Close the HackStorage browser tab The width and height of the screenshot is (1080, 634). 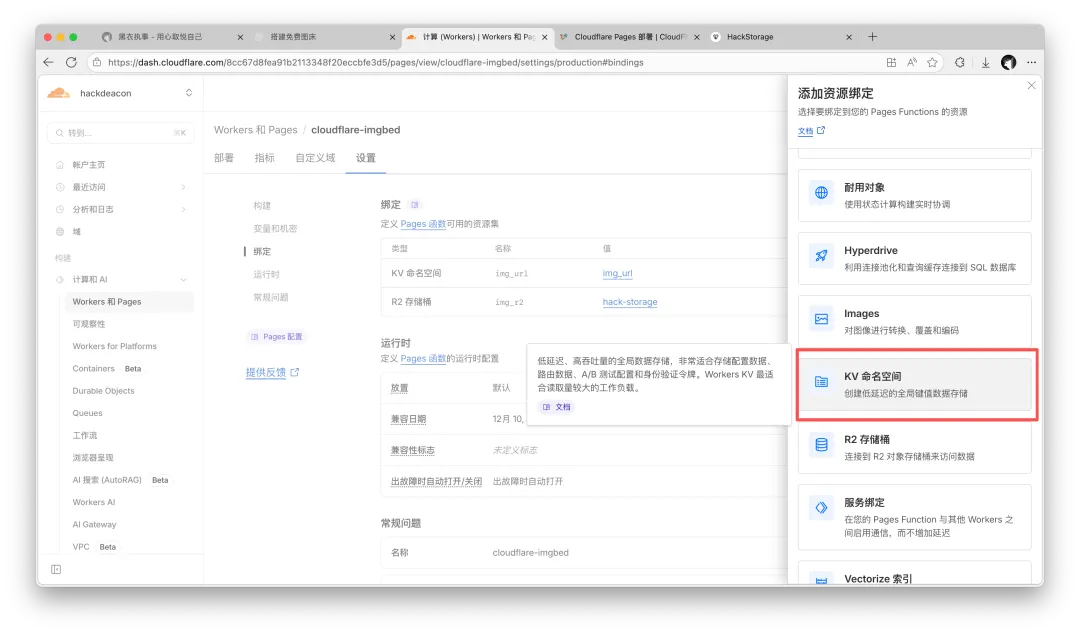tap(849, 37)
